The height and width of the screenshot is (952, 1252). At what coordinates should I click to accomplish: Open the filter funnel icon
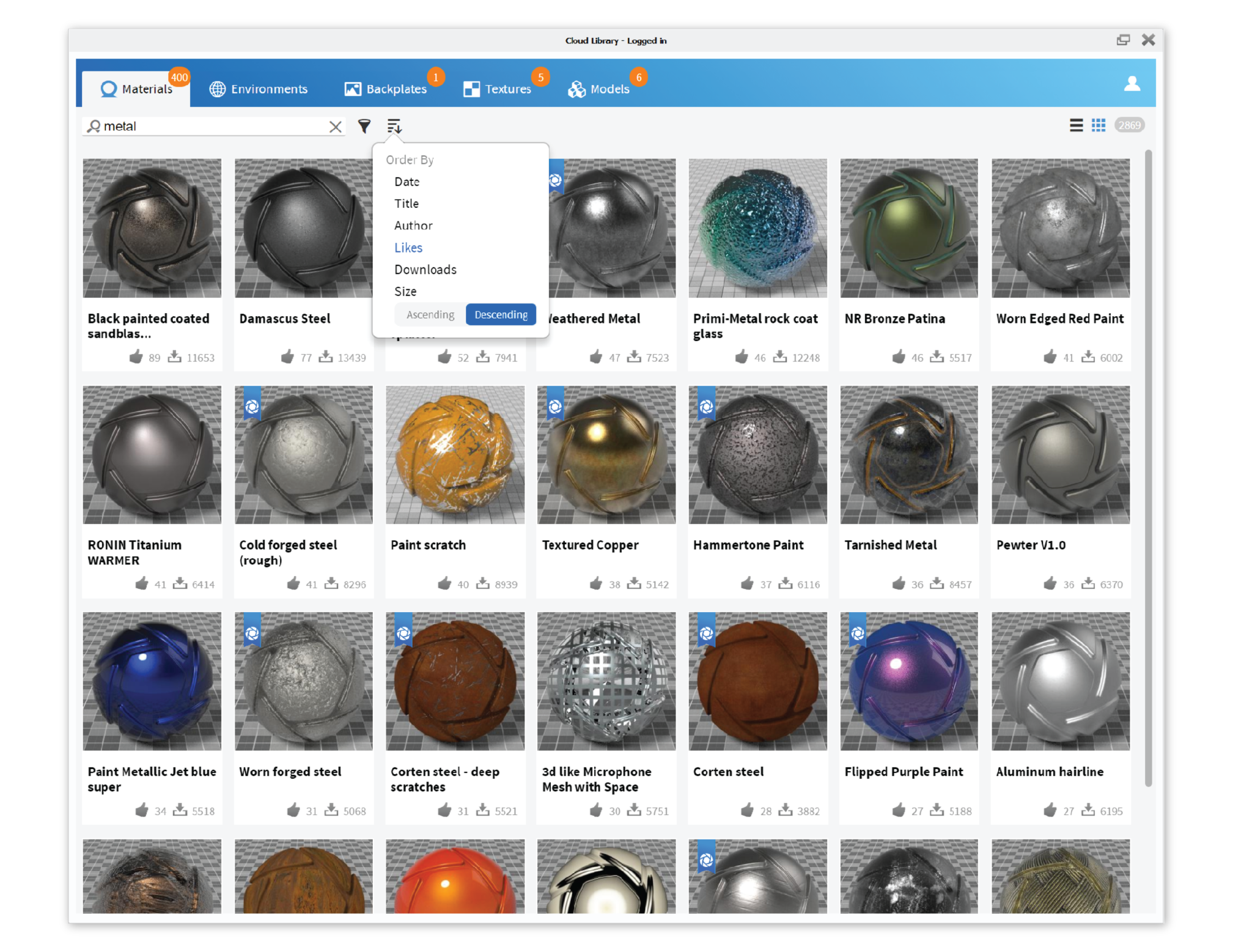coord(364,126)
